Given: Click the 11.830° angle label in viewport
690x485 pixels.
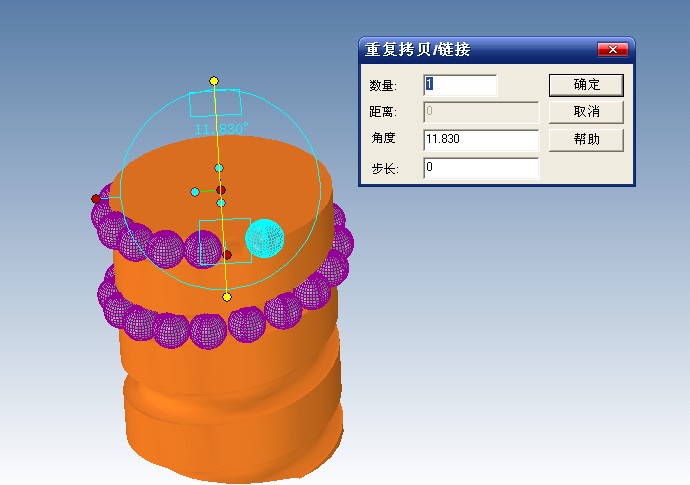Looking at the screenshot, I should pyautogui.click(x=222, y=129).
